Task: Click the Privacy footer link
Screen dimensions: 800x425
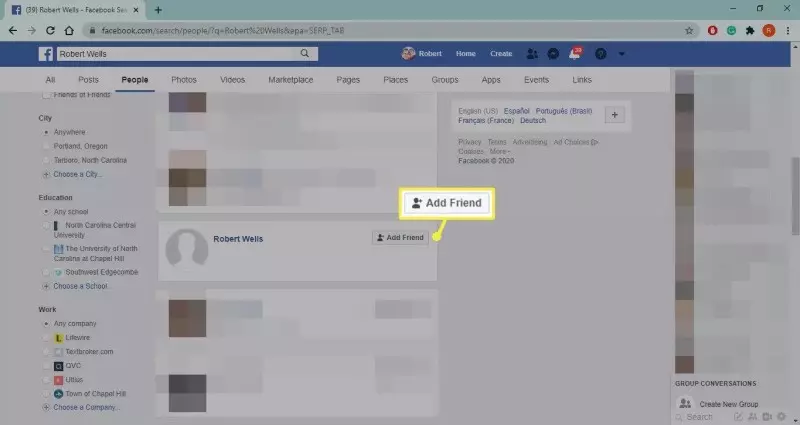Action: (x=469, y=142)
